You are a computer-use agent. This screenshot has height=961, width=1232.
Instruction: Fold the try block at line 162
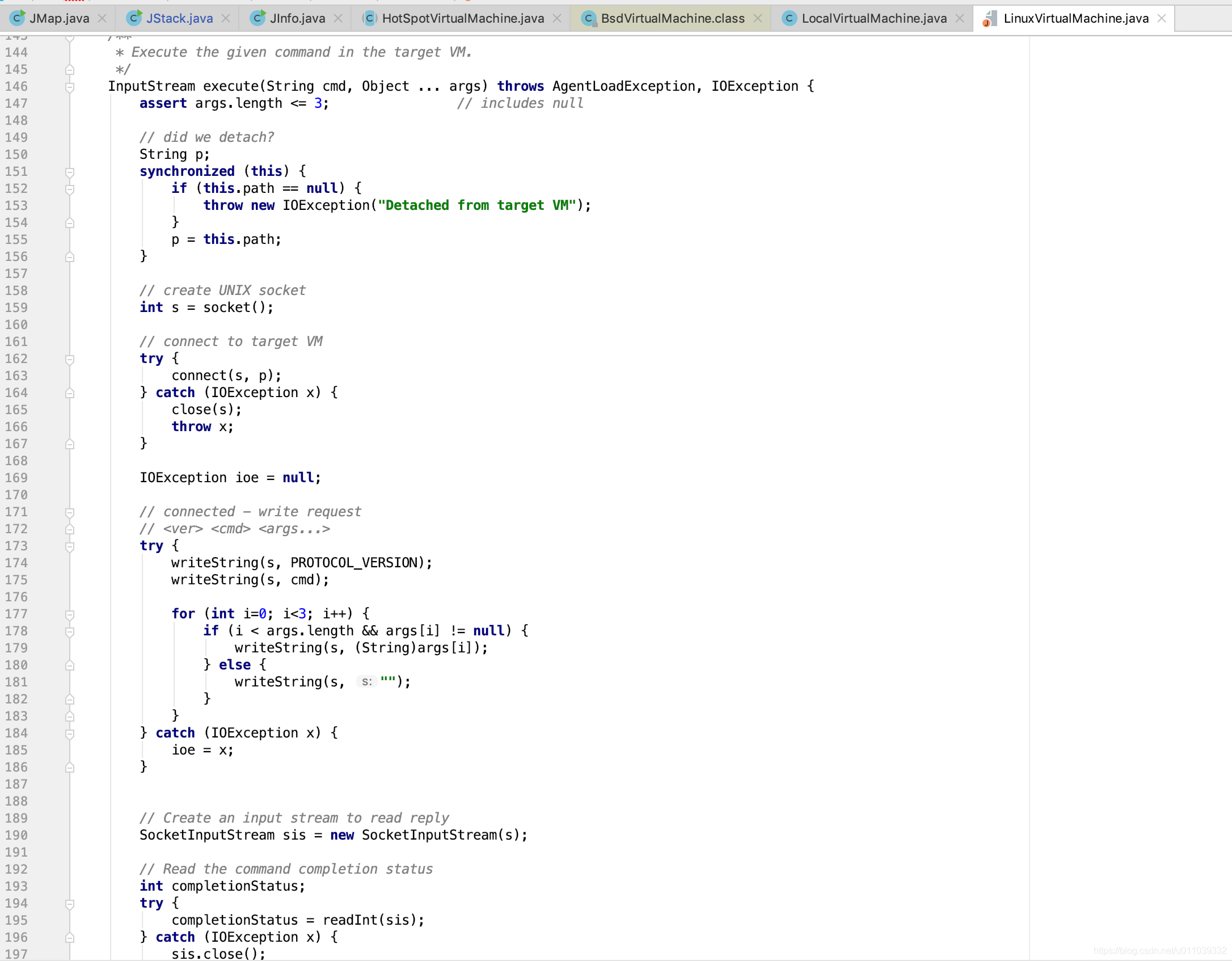click(x=70, y=359)
